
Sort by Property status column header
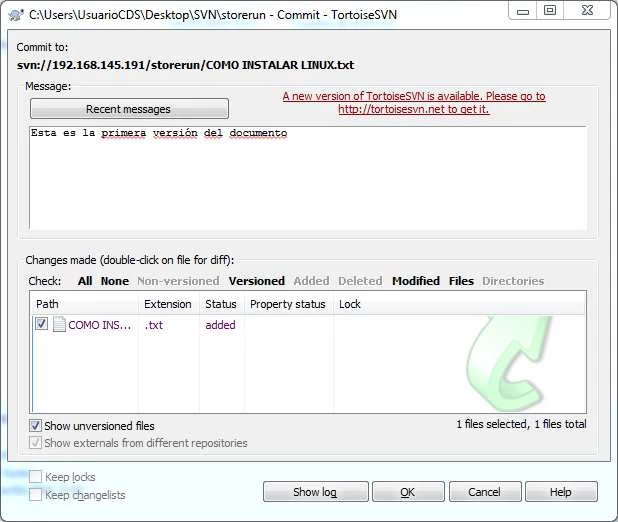pyautogui.click(x=289, y=304)
